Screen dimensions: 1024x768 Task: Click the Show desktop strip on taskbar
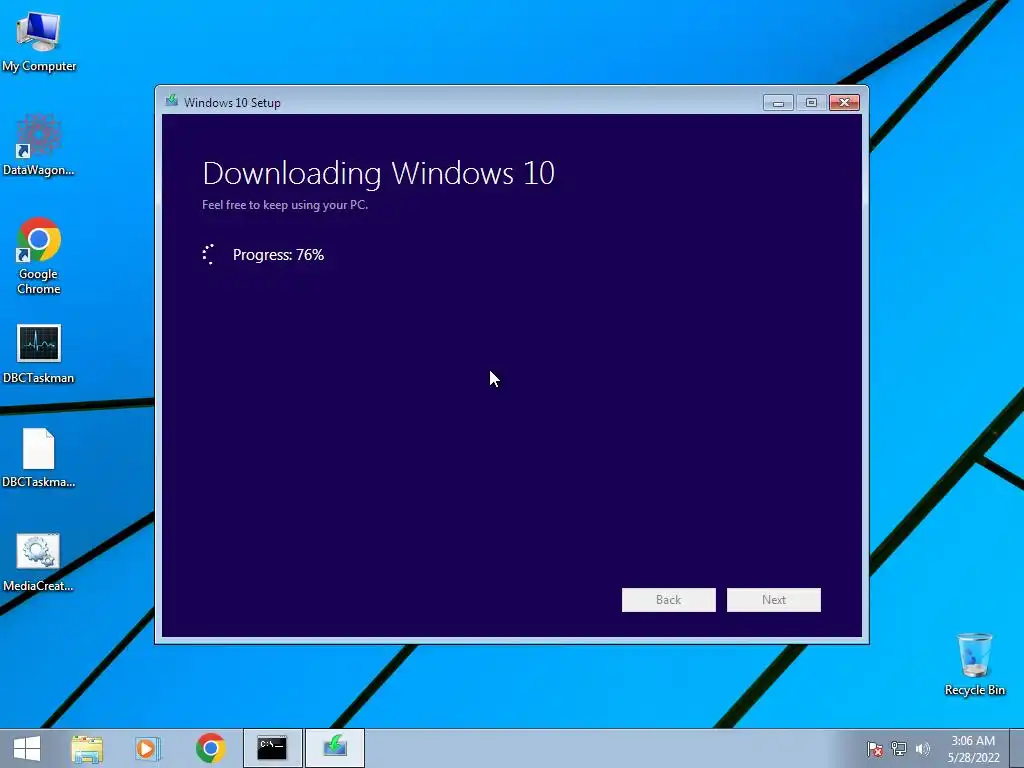(x=1016, y=748)
